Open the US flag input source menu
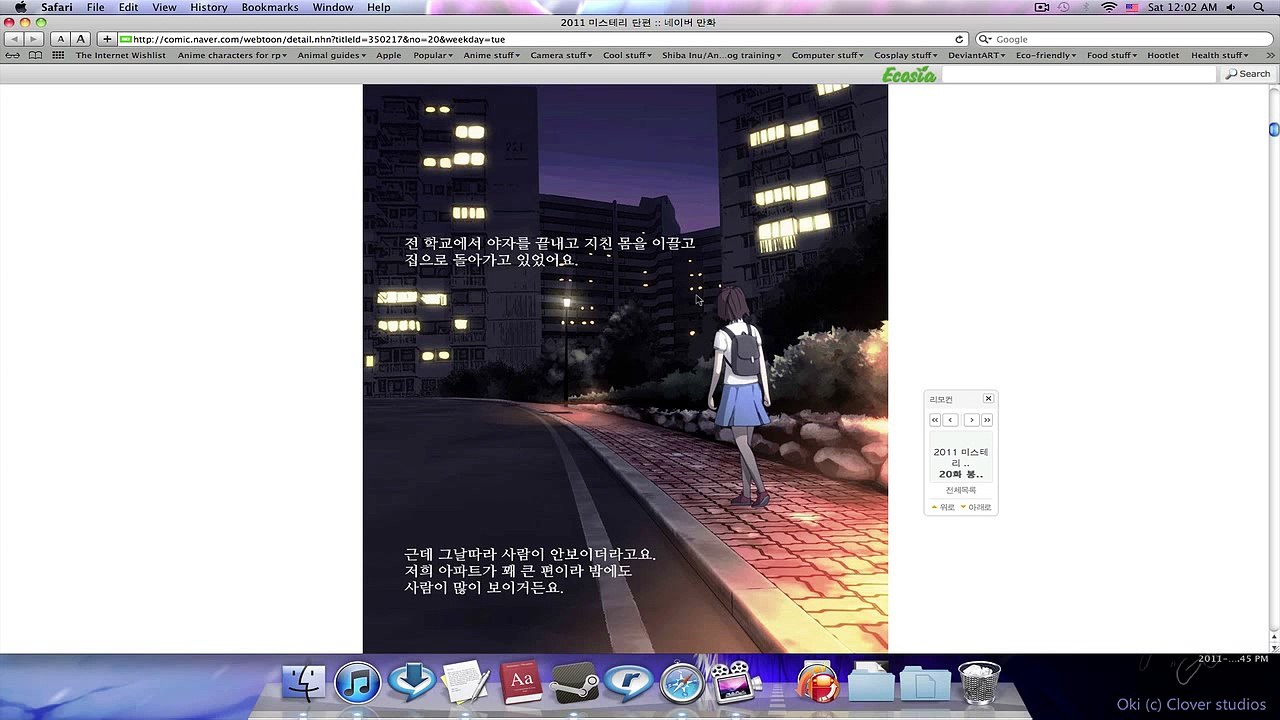Screen dimensions: 1280x720 (1132, 7)
